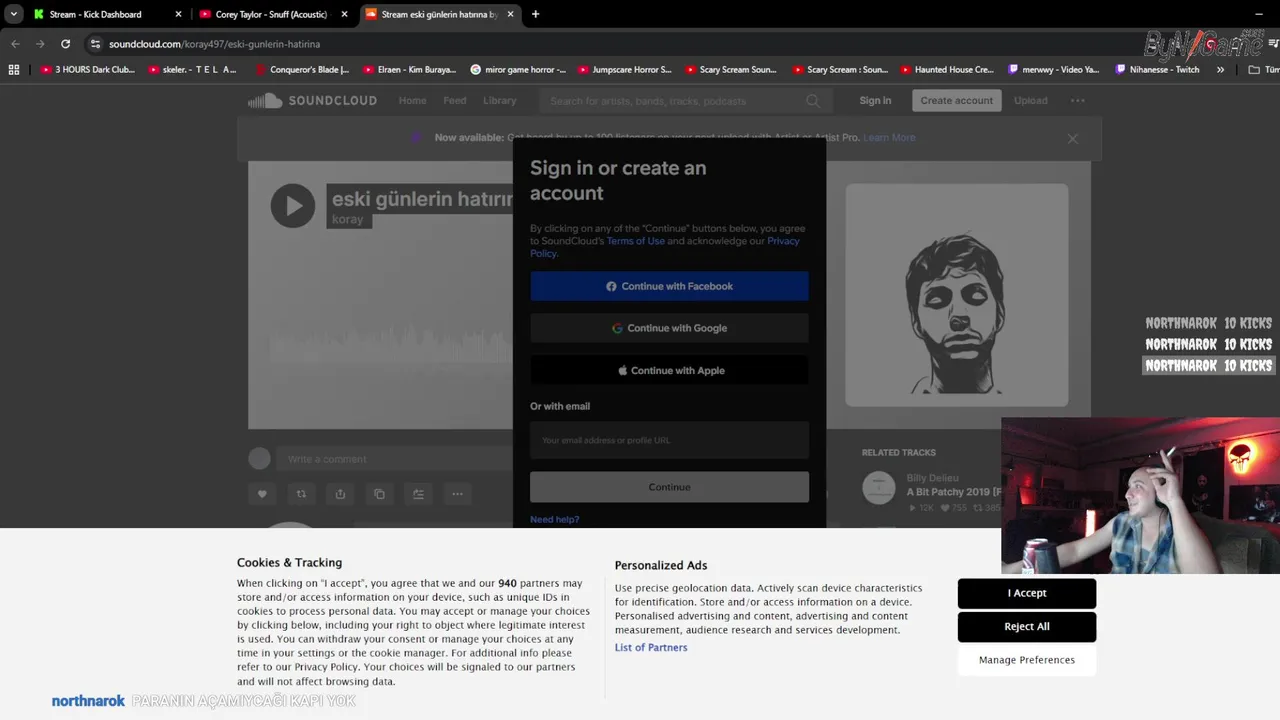Open the more actions ellipsis below the track
This screenshot has width=1280, height=720.
(x=457, y=494)
